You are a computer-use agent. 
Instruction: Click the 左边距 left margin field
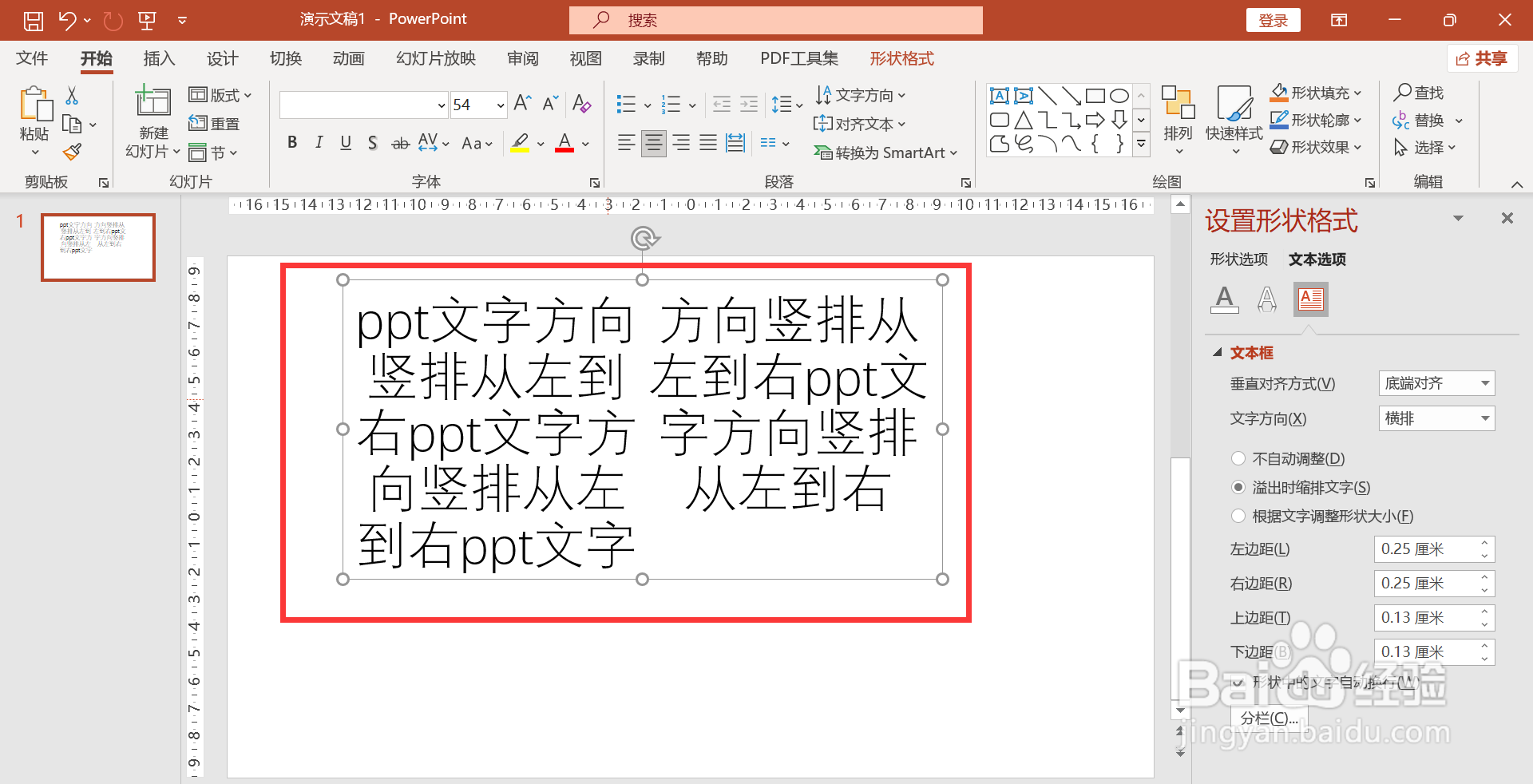tap(1434, 549)
